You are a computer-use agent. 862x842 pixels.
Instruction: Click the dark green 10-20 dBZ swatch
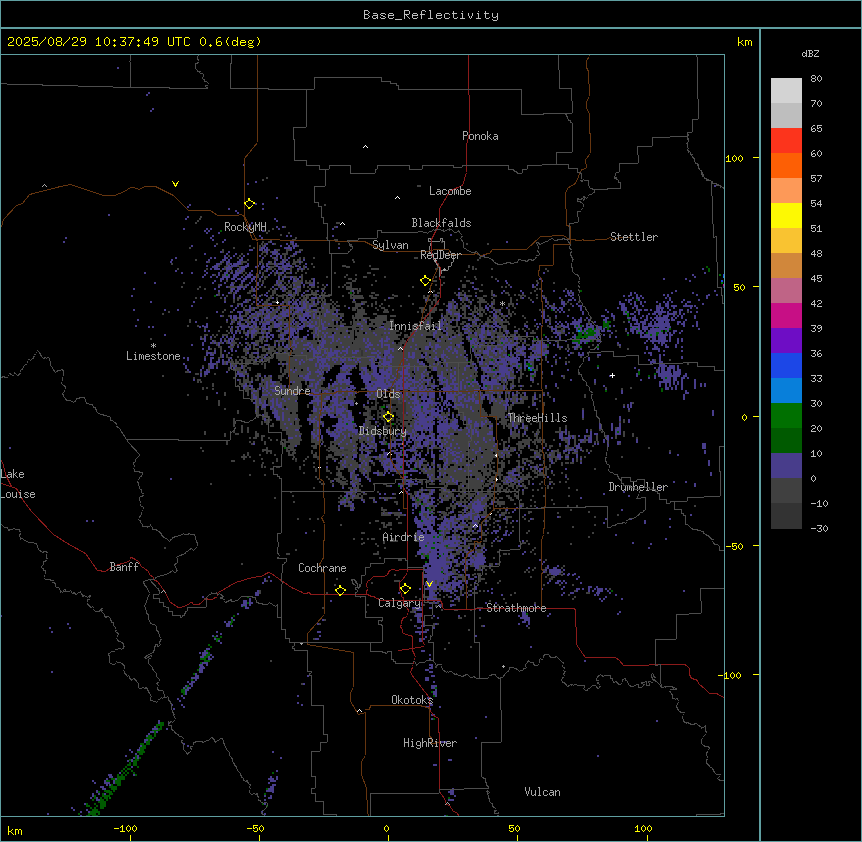(786, 440)
